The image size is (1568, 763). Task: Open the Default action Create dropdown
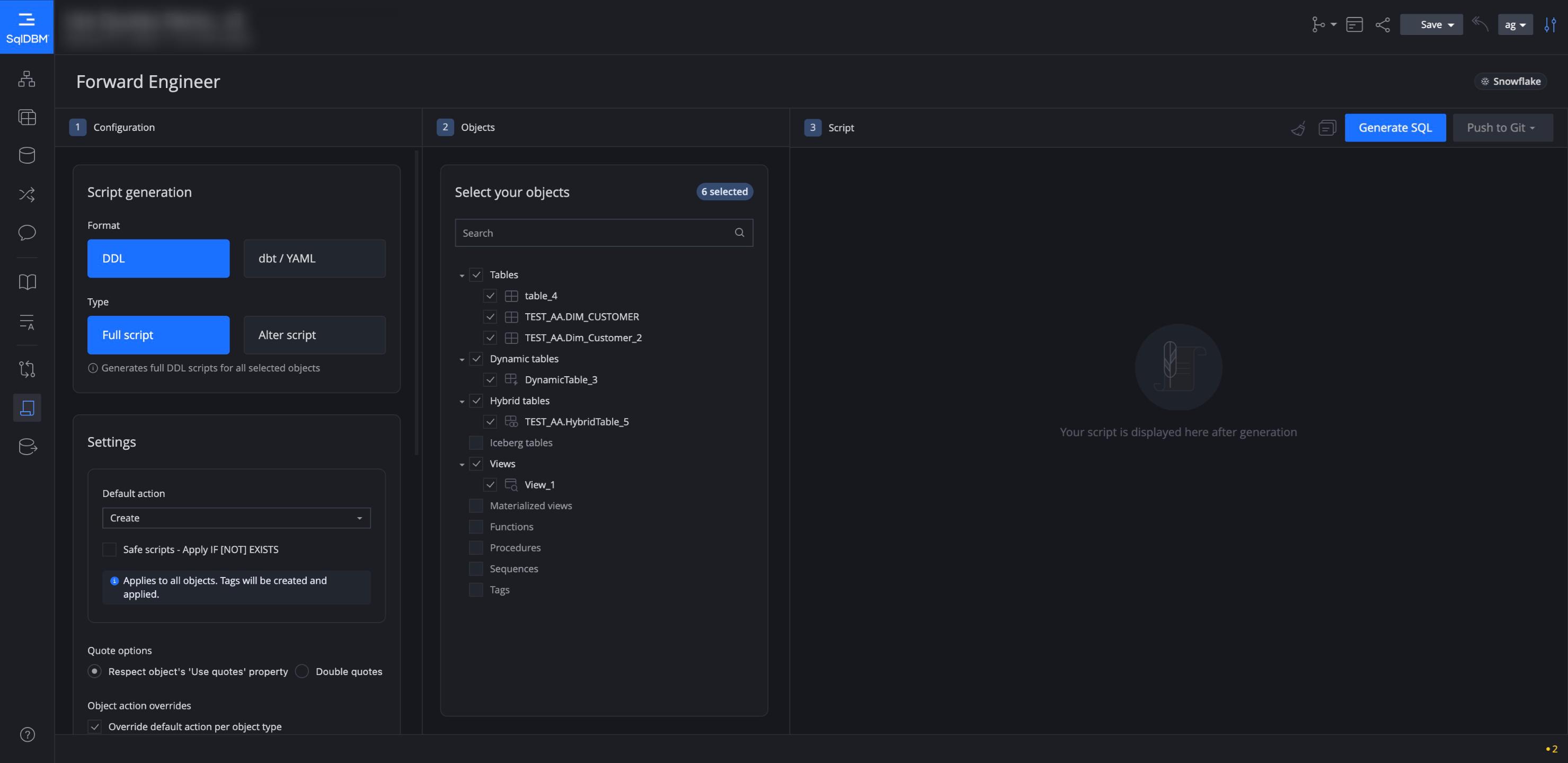tap(236, 518)
